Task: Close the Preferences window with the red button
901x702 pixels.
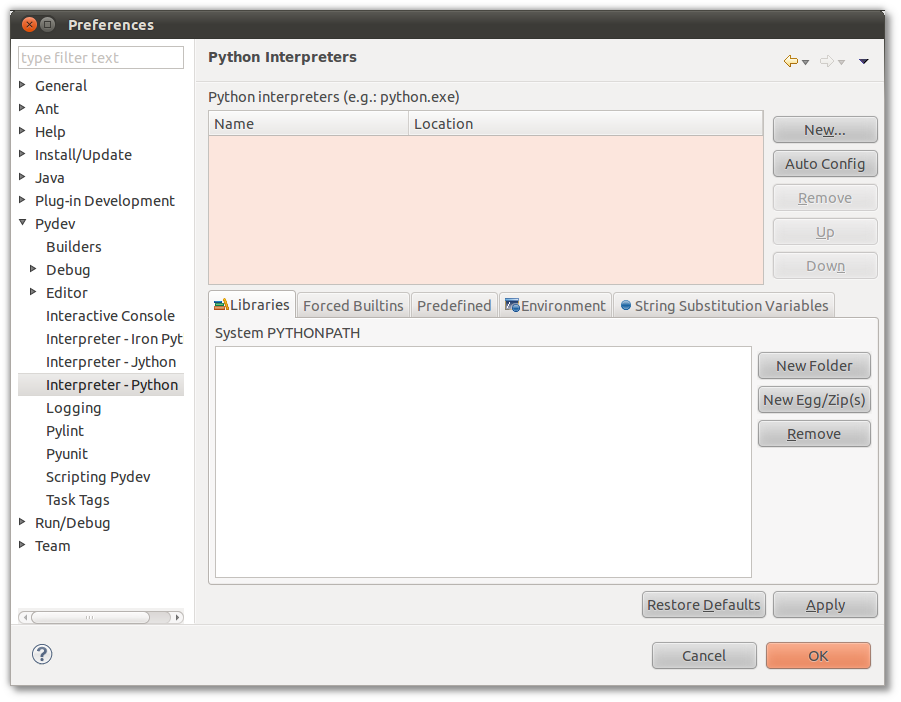Action: pos(29,24)
